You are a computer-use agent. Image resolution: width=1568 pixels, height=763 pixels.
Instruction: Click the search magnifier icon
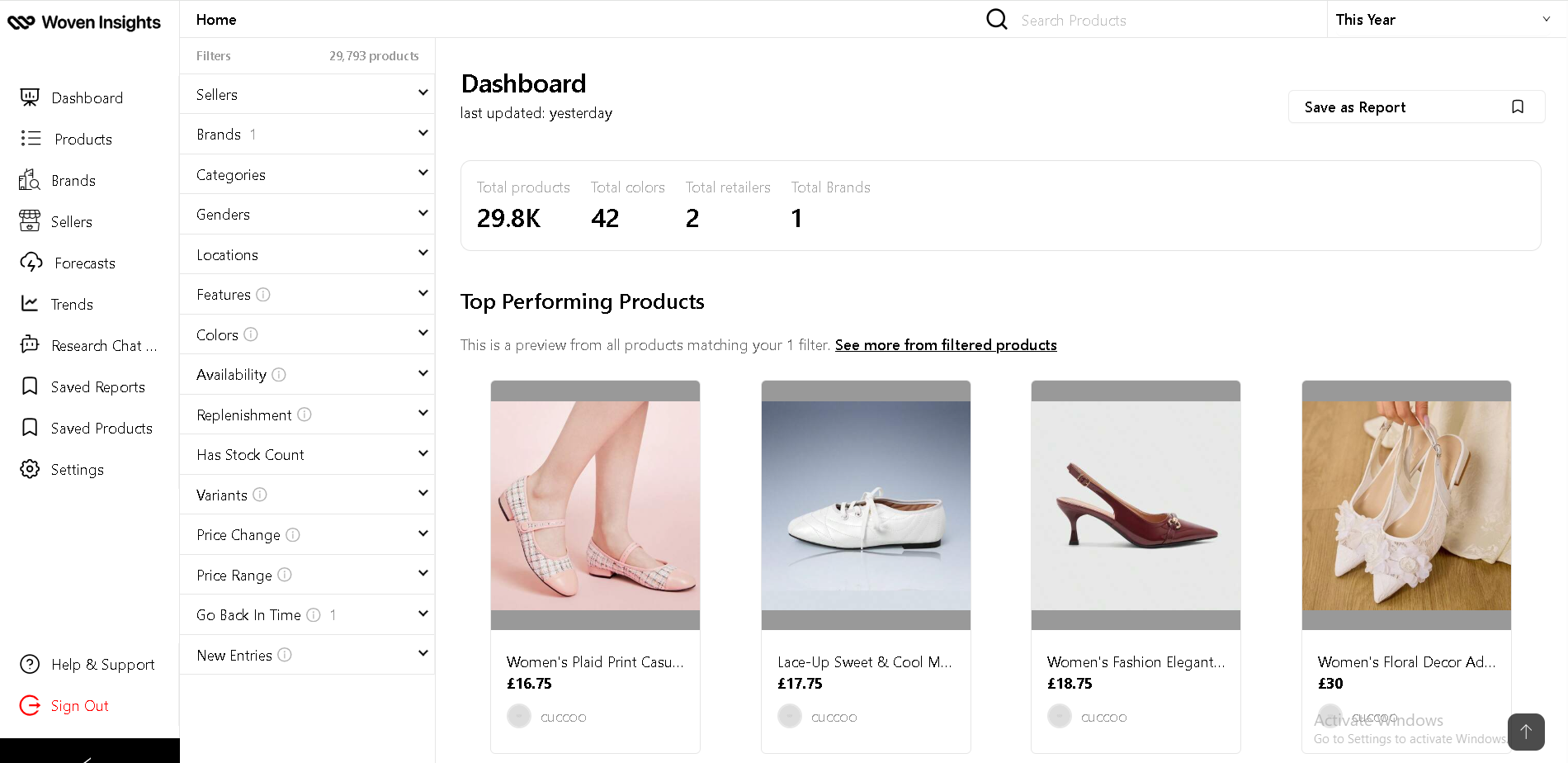click(x=997, y=19)
